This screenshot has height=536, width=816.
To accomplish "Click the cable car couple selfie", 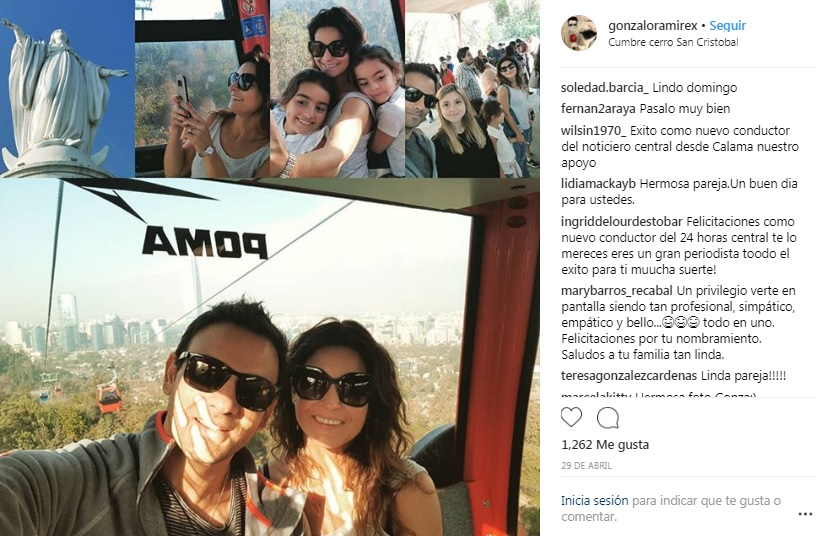I will (x=270, y=358).
